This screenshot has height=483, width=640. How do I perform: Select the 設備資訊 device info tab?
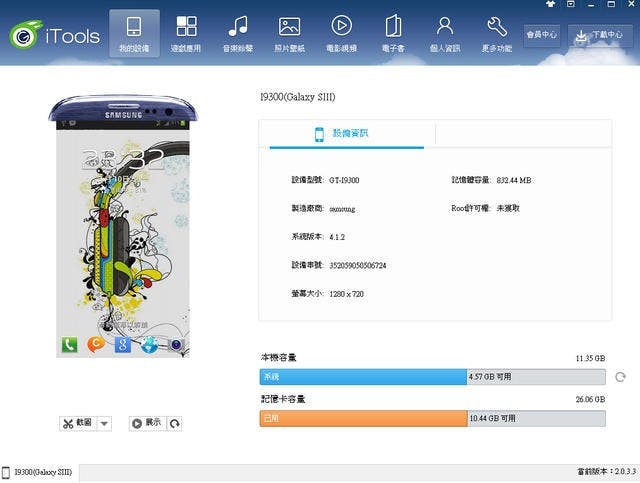341,133
